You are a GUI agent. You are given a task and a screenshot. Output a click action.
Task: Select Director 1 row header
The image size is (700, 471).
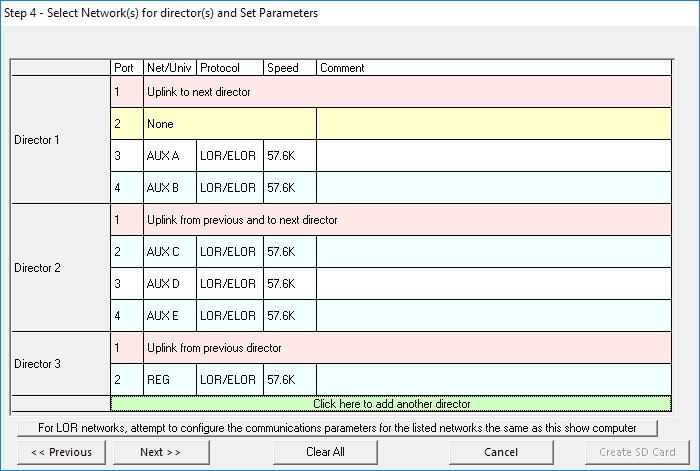(60, 140)
